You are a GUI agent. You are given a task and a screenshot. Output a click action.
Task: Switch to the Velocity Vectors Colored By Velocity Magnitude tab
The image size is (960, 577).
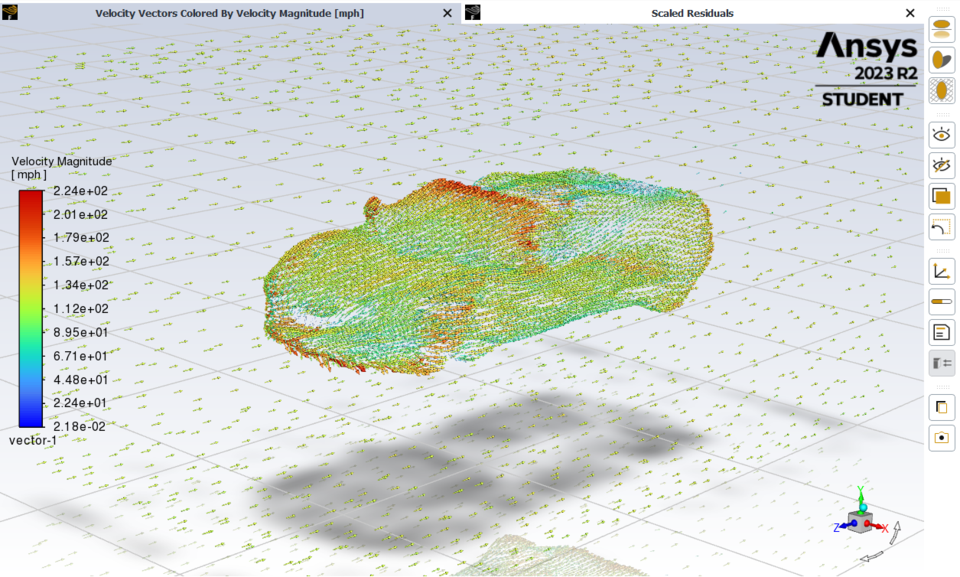click(x=230, y=13)
